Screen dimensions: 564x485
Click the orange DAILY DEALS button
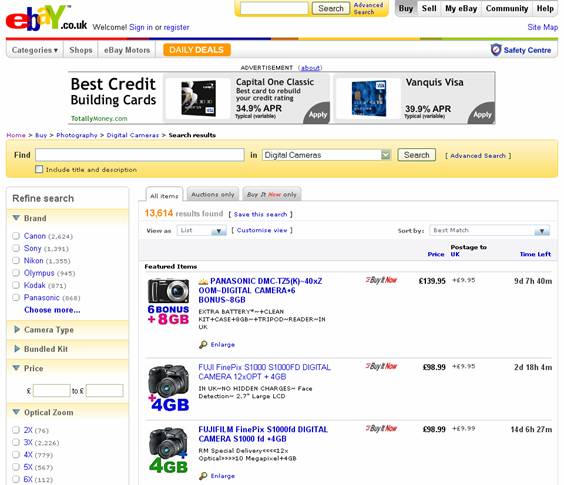click(197, 50)
